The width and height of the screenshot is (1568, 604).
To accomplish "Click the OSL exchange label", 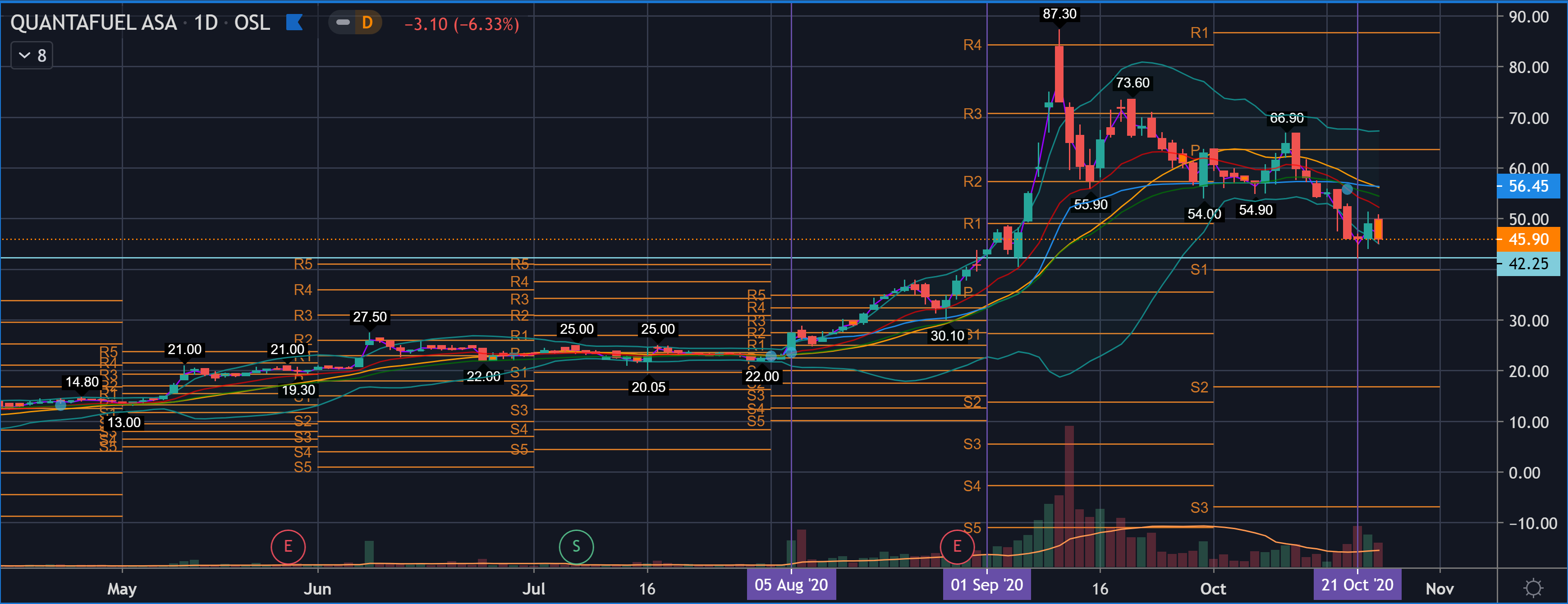I will (252, 23).
